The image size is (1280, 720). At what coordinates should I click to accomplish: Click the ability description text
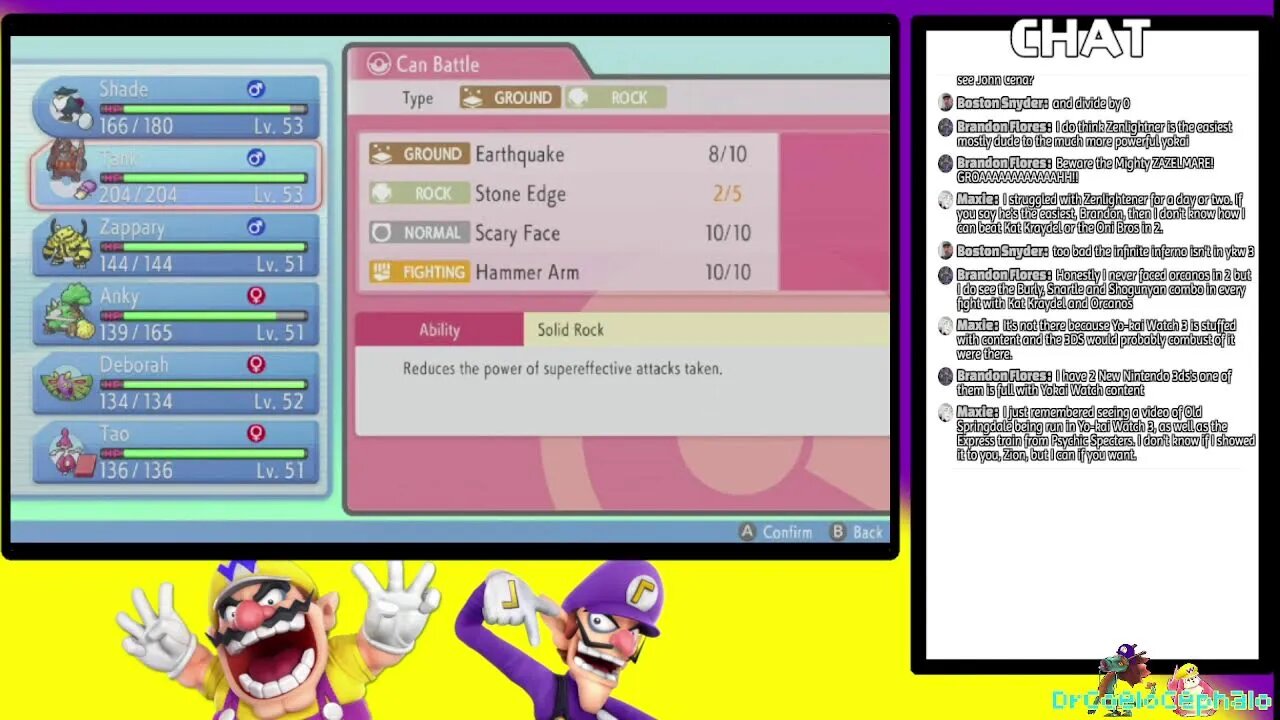click(x=562, y=369)
